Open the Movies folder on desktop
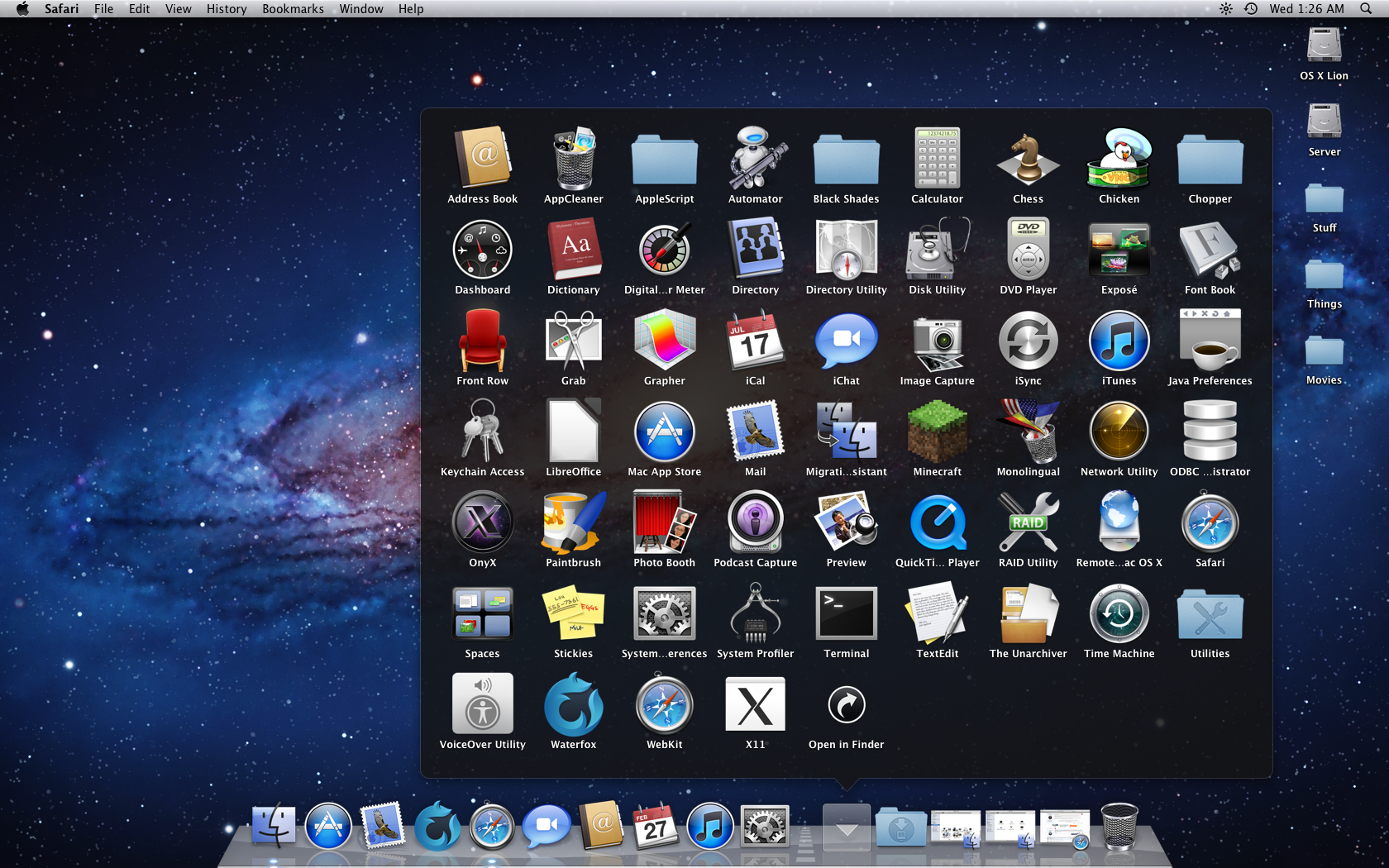1389x868 pixels. point(1324,351)
